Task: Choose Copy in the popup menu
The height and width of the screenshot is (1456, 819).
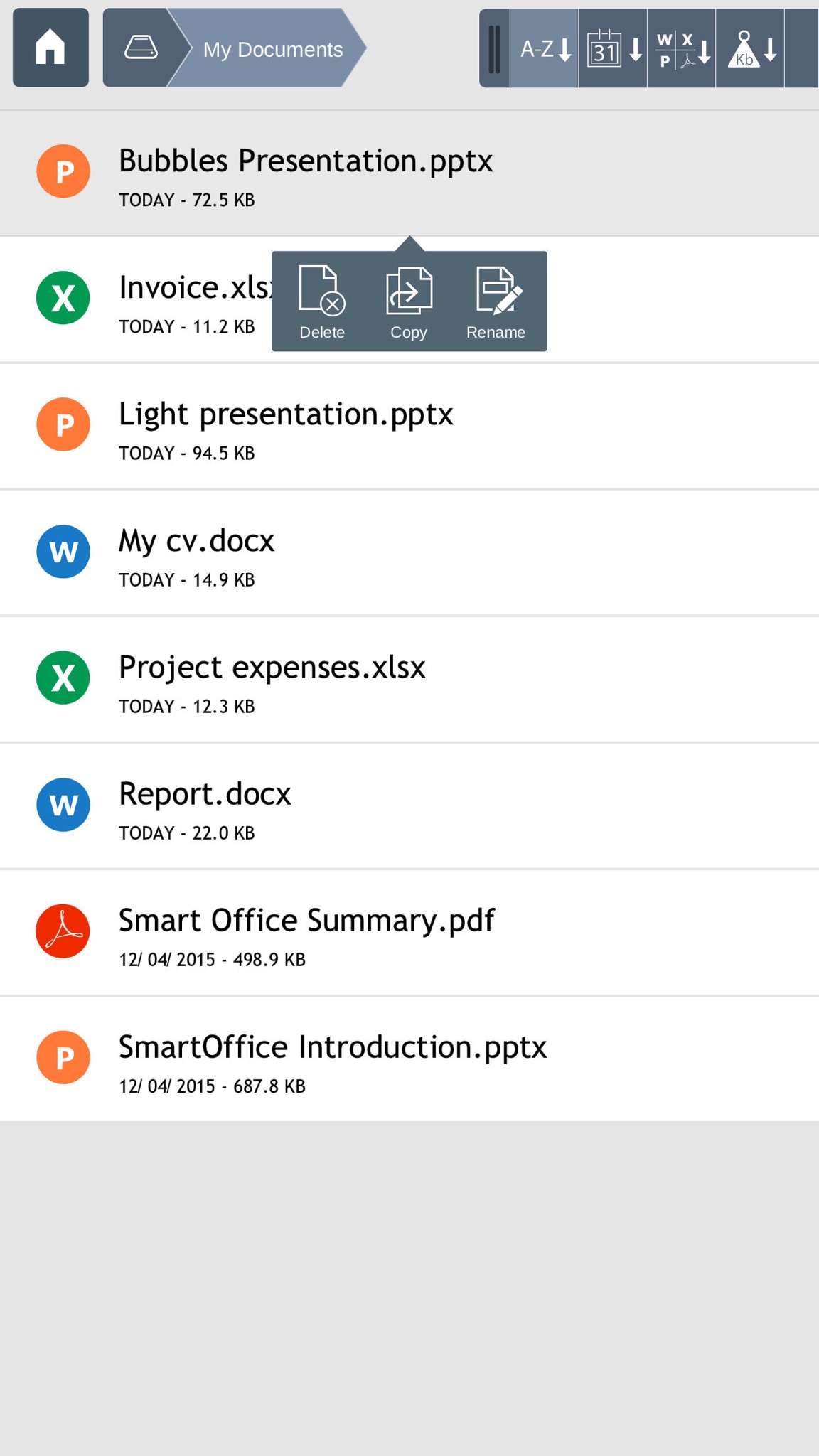Action: tap(409, 302)
